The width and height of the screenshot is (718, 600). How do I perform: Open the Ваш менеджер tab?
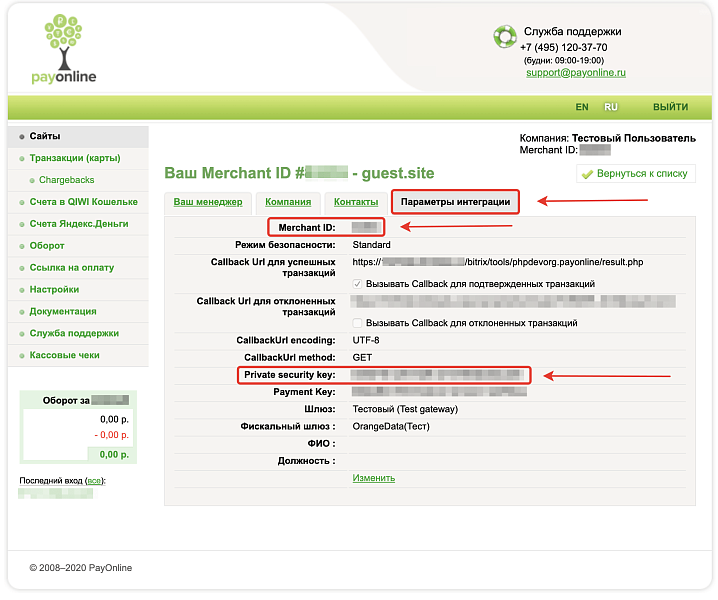[x=208, y=202]
